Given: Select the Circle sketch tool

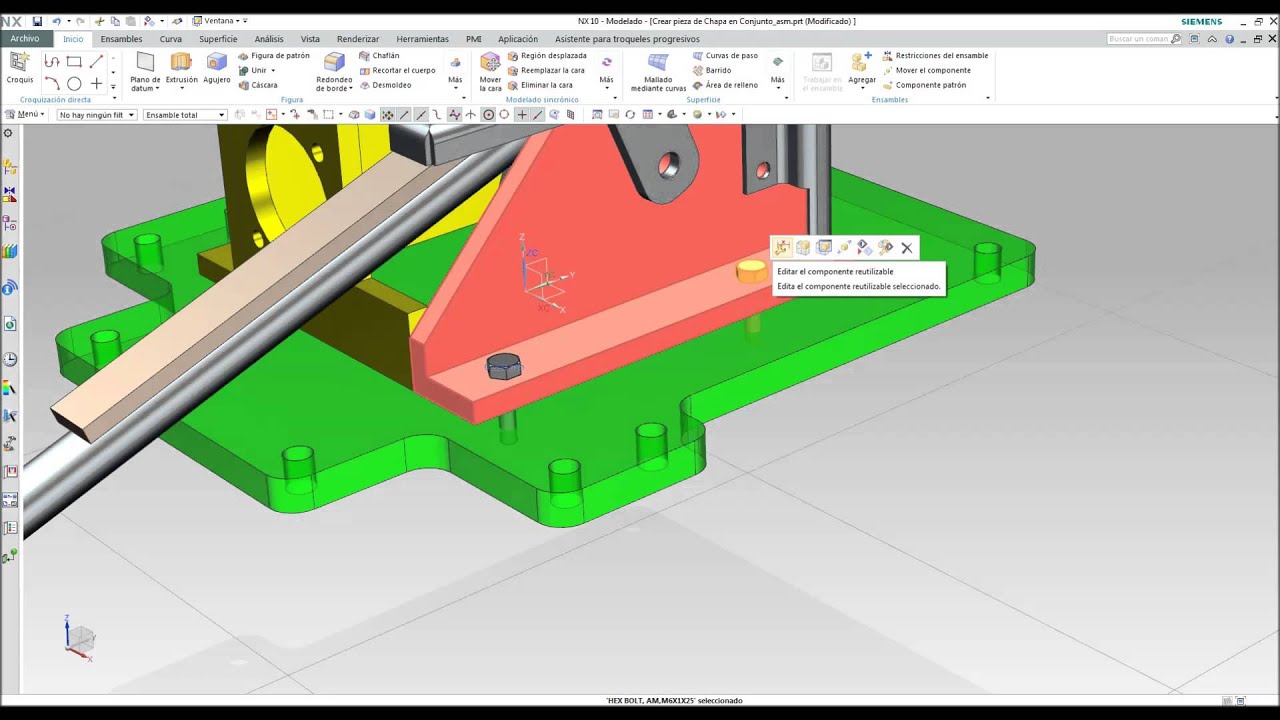Looking at the screenshot, I should (74, 84).
